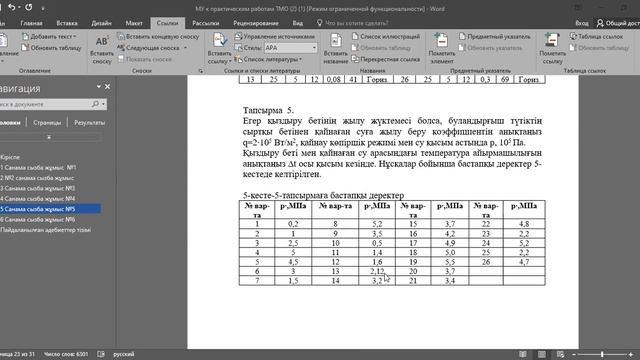Click Таблица ссылок
Image resolution: width=640 pixels, height=360 pixels.
[597, 36]
